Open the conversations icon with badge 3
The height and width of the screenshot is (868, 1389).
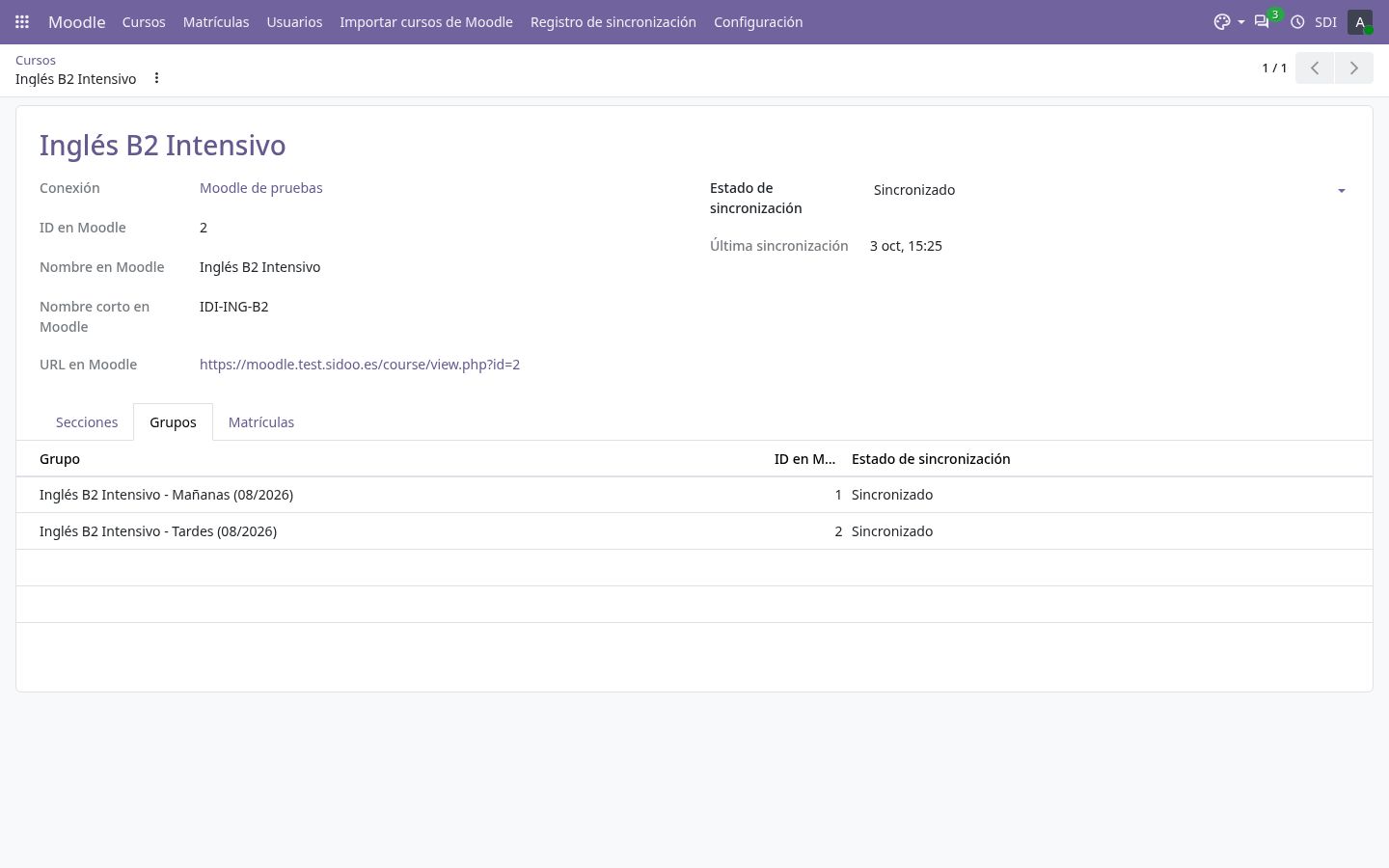point(1262,21)
